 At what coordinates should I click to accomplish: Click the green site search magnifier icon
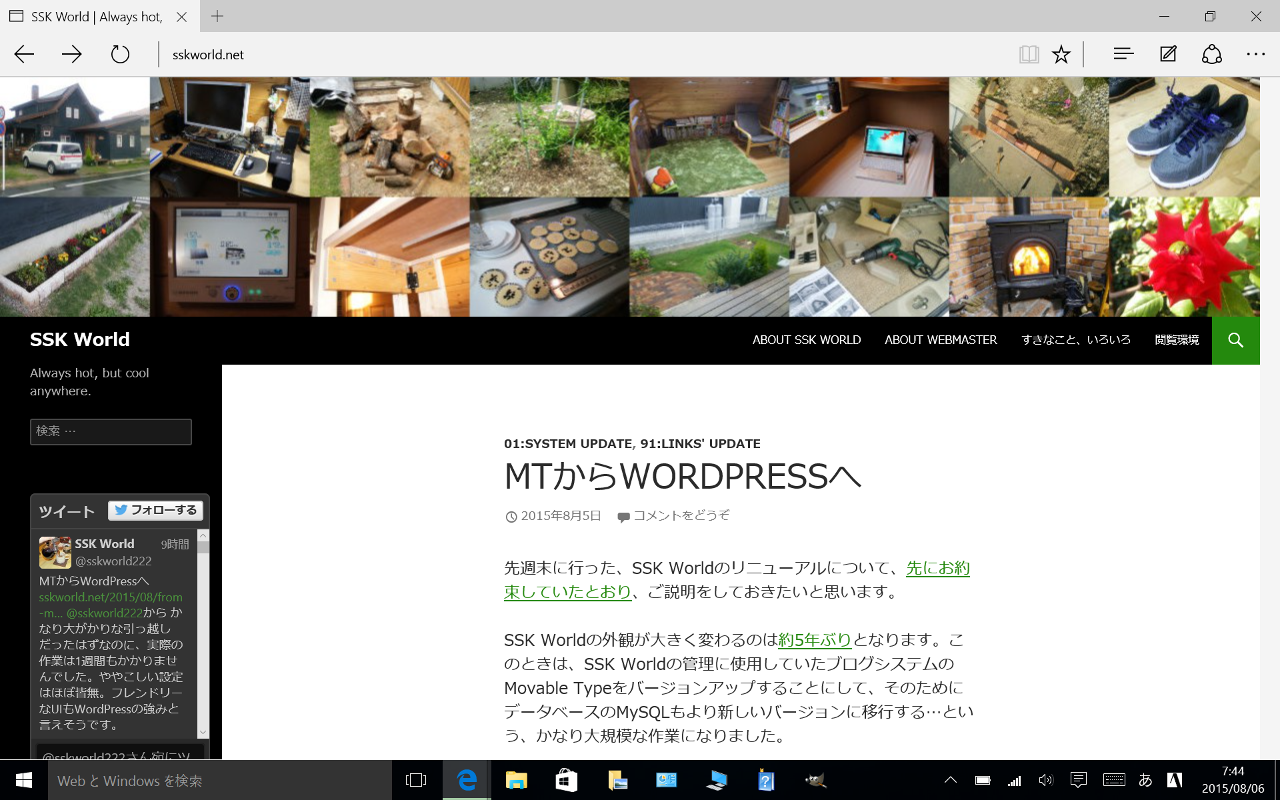coord(1236,340)
